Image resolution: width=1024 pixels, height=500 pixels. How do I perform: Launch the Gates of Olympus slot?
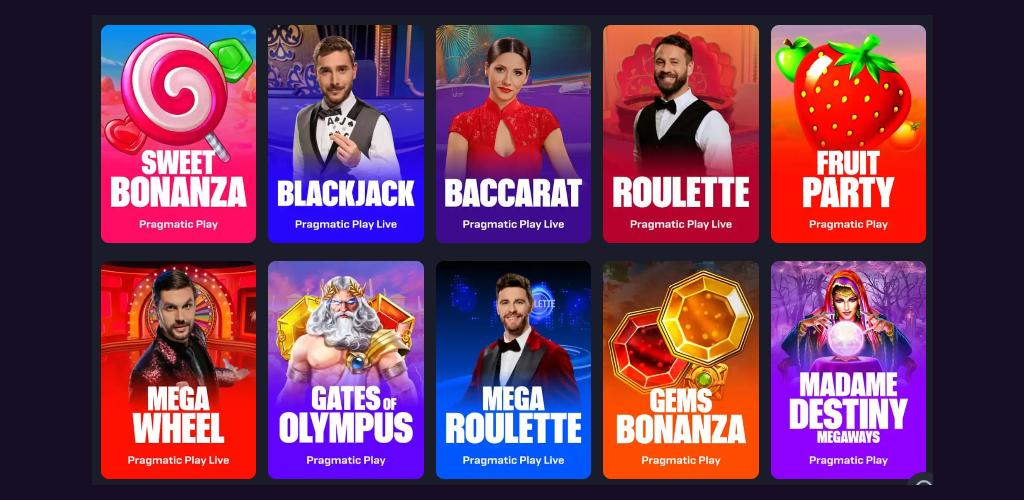[345, 370]
